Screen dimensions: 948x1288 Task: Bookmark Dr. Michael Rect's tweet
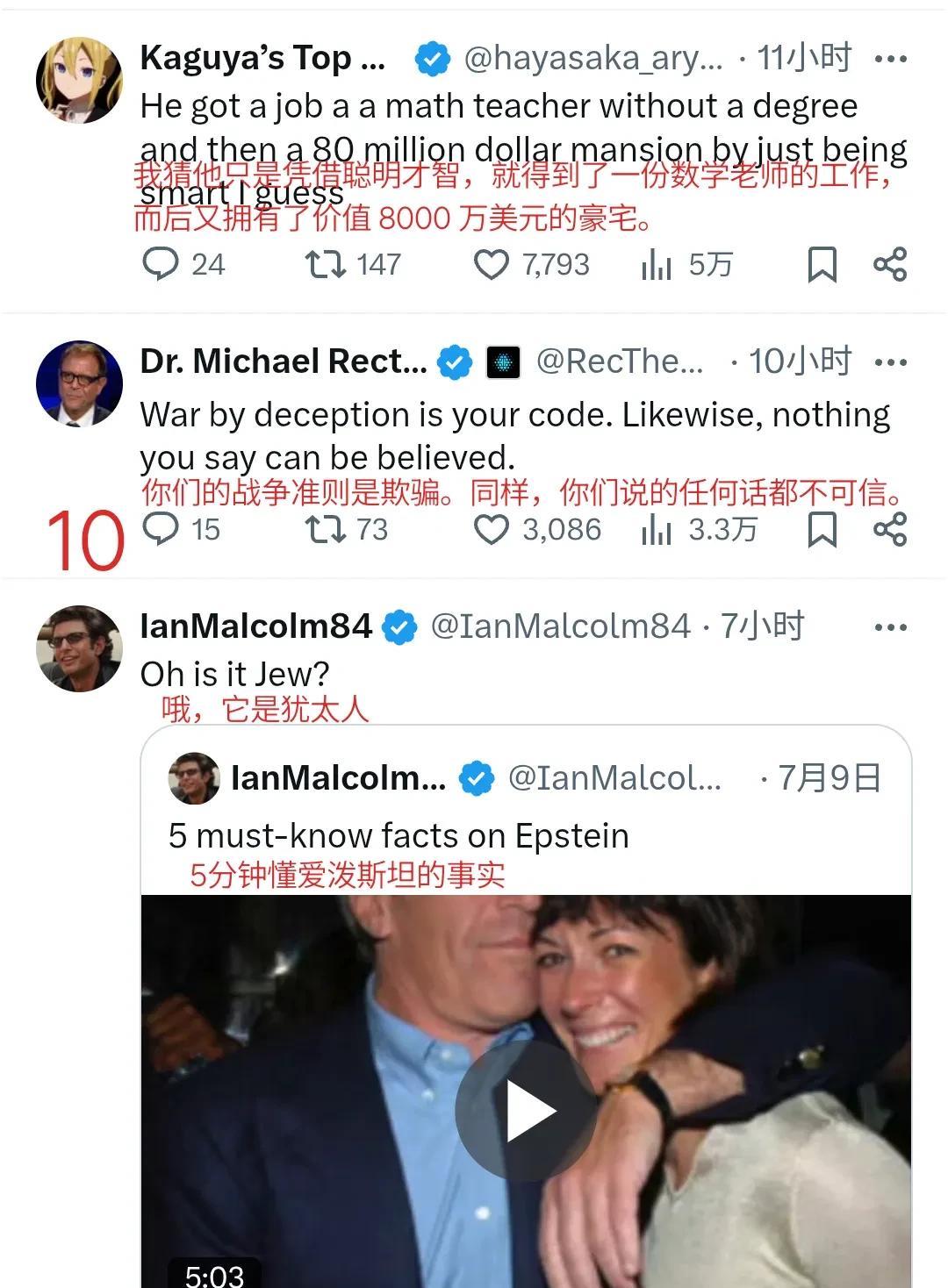point(822,529)
